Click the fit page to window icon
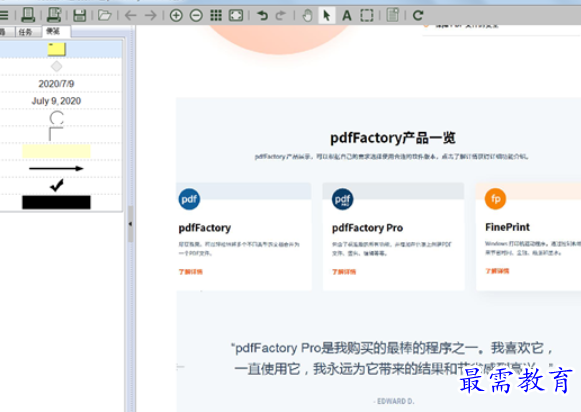The image size is (581, 412). click(236, 15)
